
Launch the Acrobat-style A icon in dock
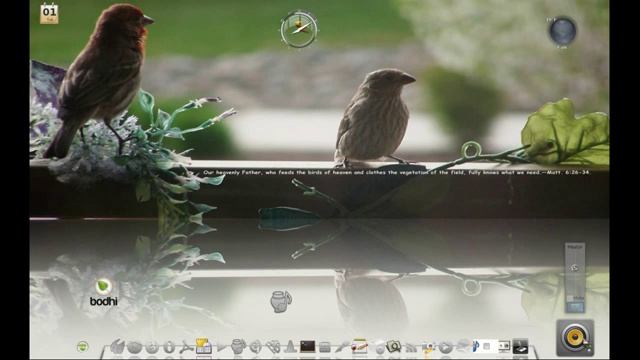point(186,347)
